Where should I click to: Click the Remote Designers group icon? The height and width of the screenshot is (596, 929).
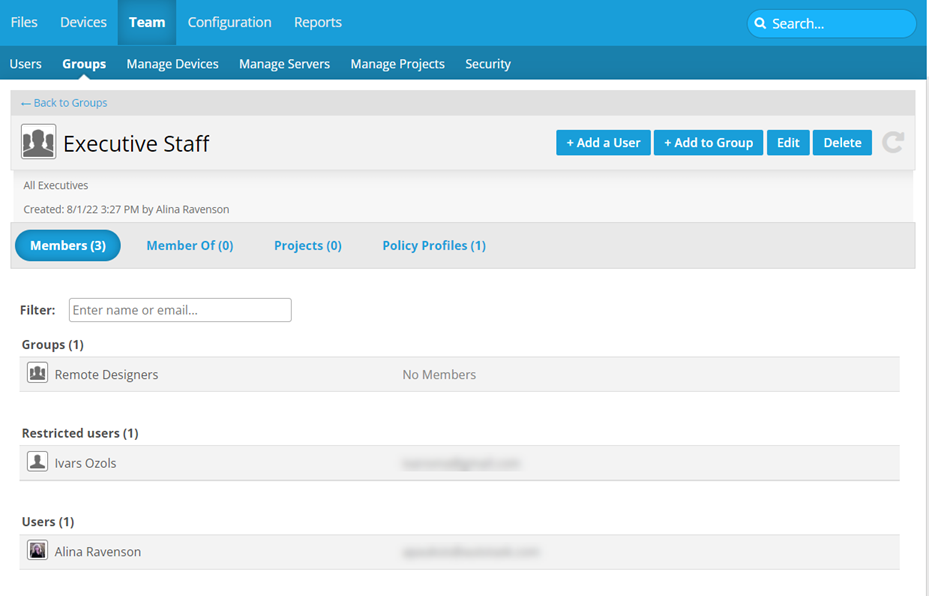point(37,374)
